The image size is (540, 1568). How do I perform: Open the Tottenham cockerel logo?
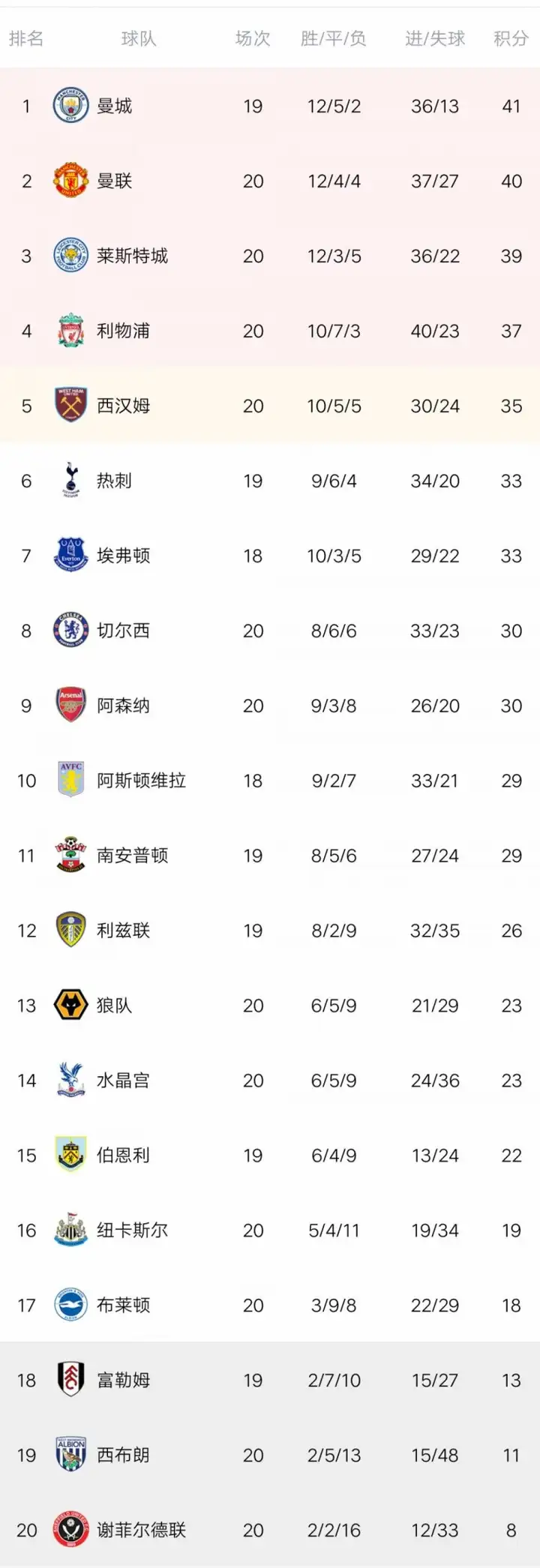(x=71, y=481)
